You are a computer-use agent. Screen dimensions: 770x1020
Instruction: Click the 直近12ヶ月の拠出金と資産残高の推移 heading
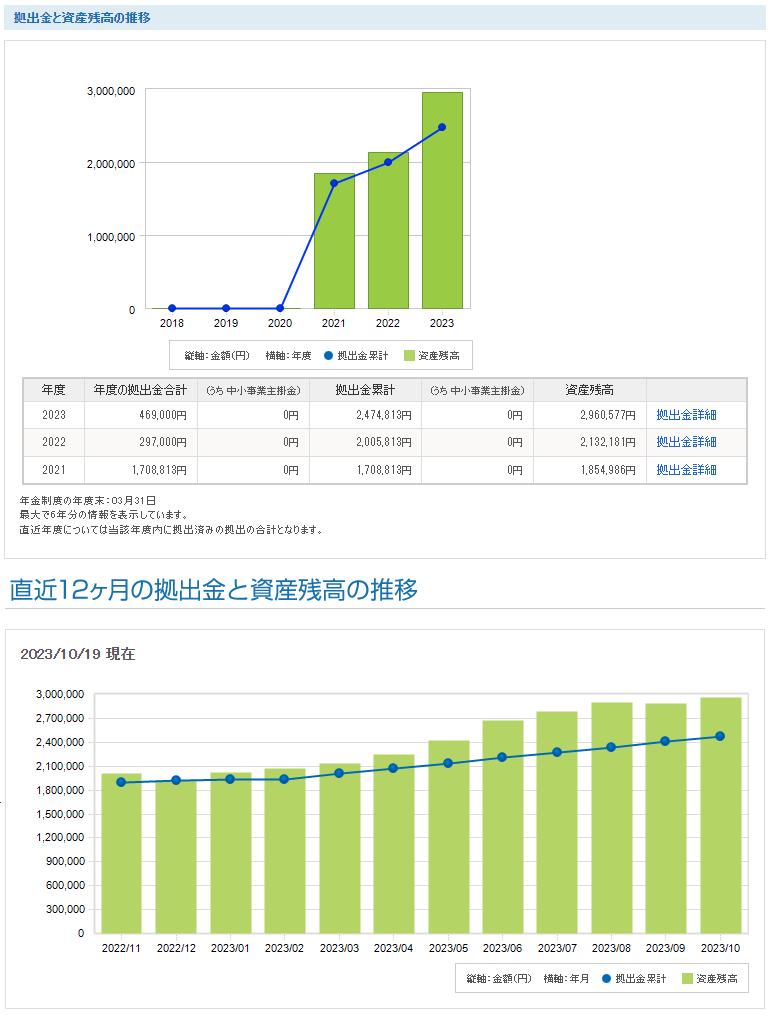point(214,590)
